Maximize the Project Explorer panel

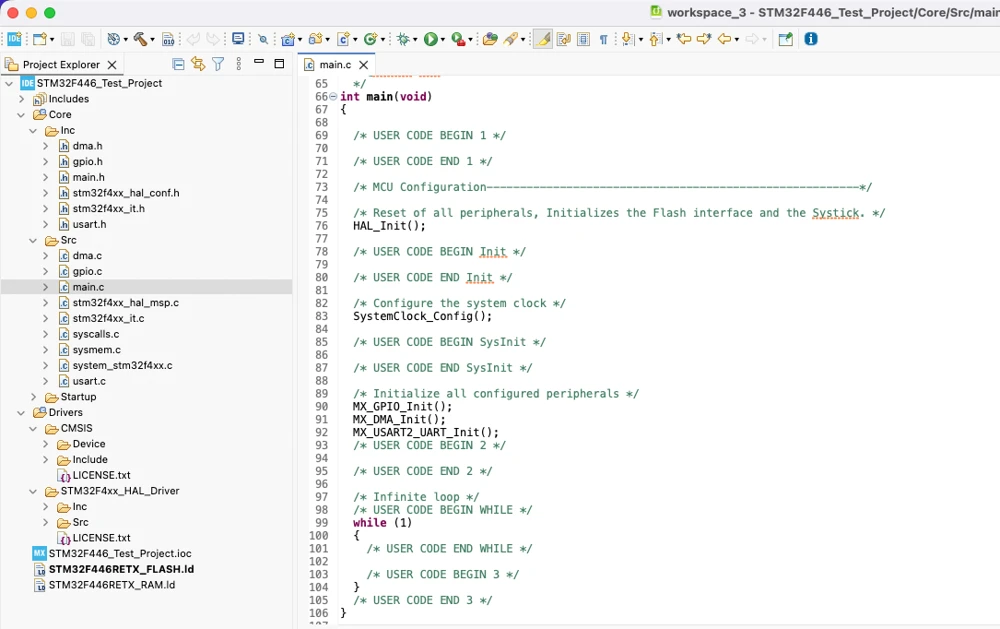click(x=279, y=63)
